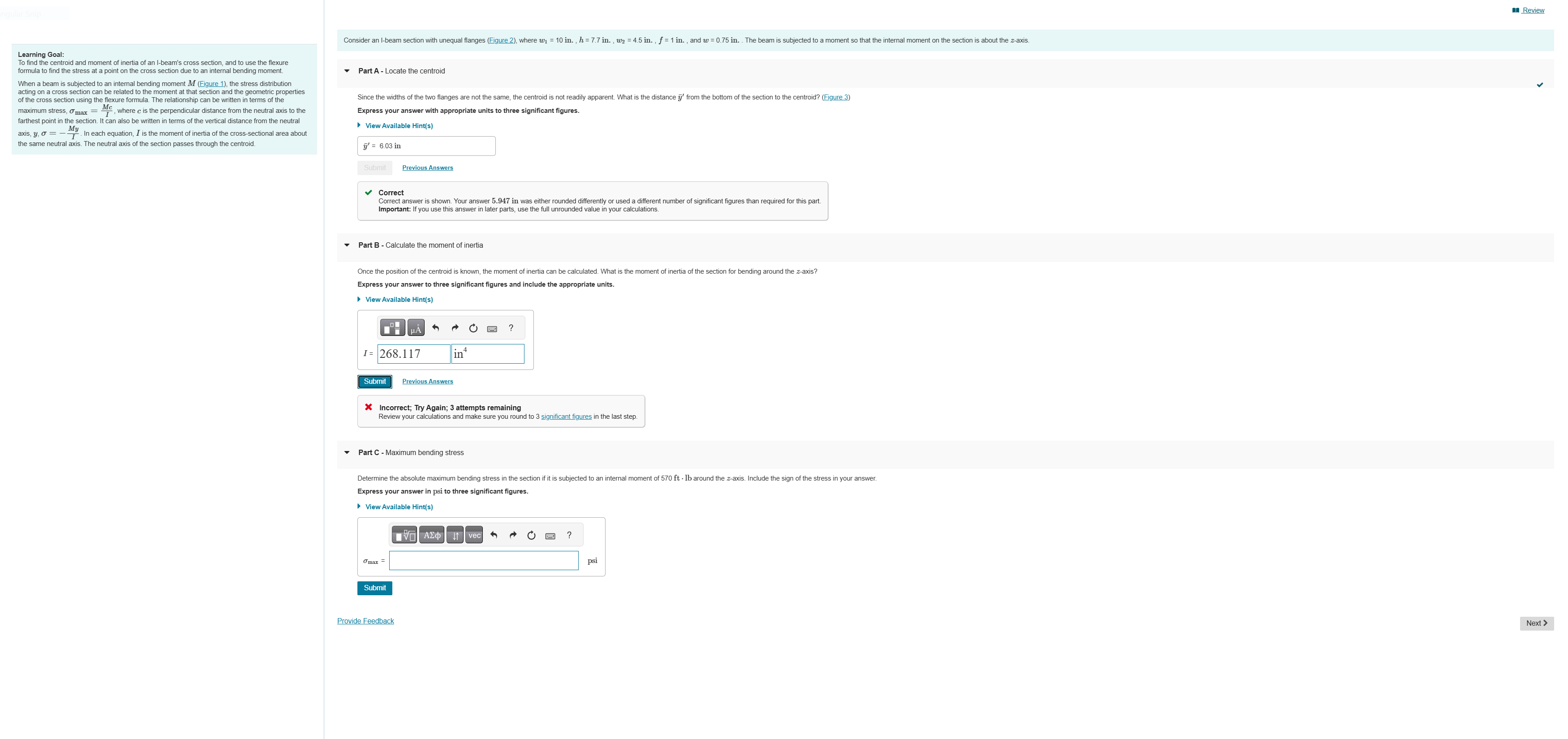Open Figure 2 link in problem statement
Viewport: 1568px width, 739px height.
pos(502,41)
